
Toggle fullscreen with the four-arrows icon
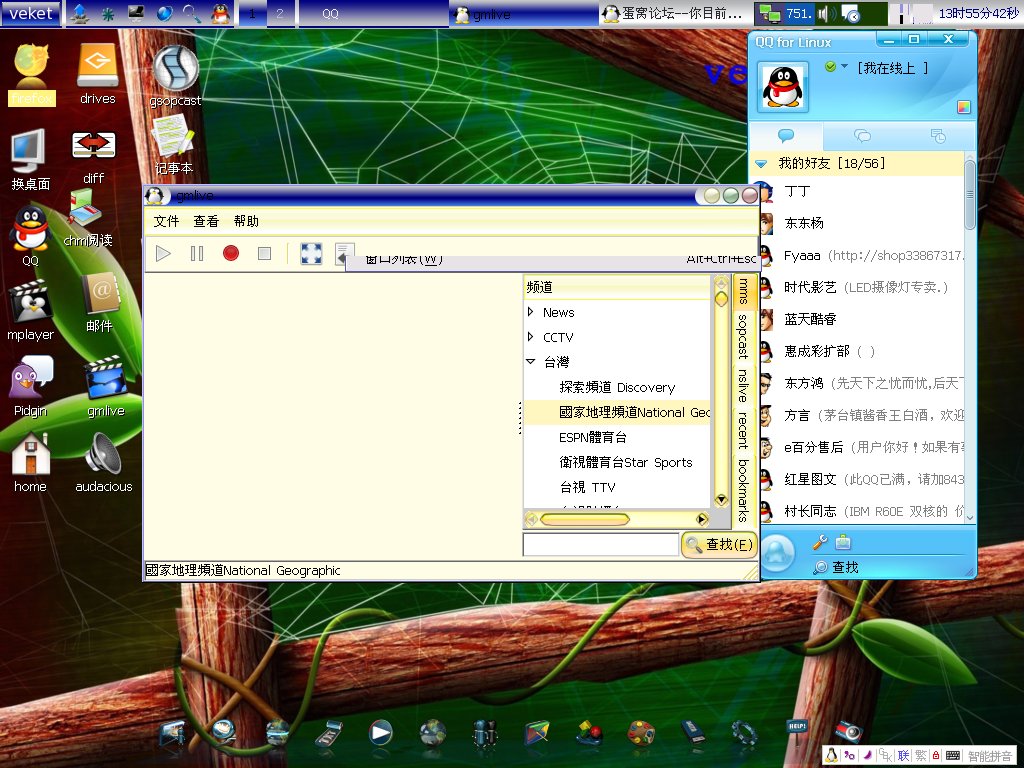click(x=311, y=253)
